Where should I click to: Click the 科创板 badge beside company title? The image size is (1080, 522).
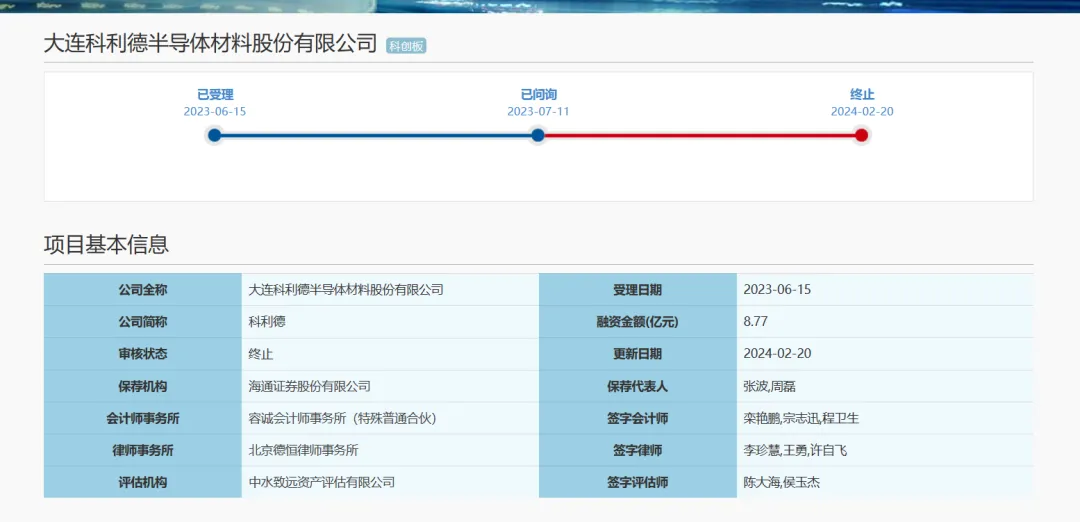[406, 46]
